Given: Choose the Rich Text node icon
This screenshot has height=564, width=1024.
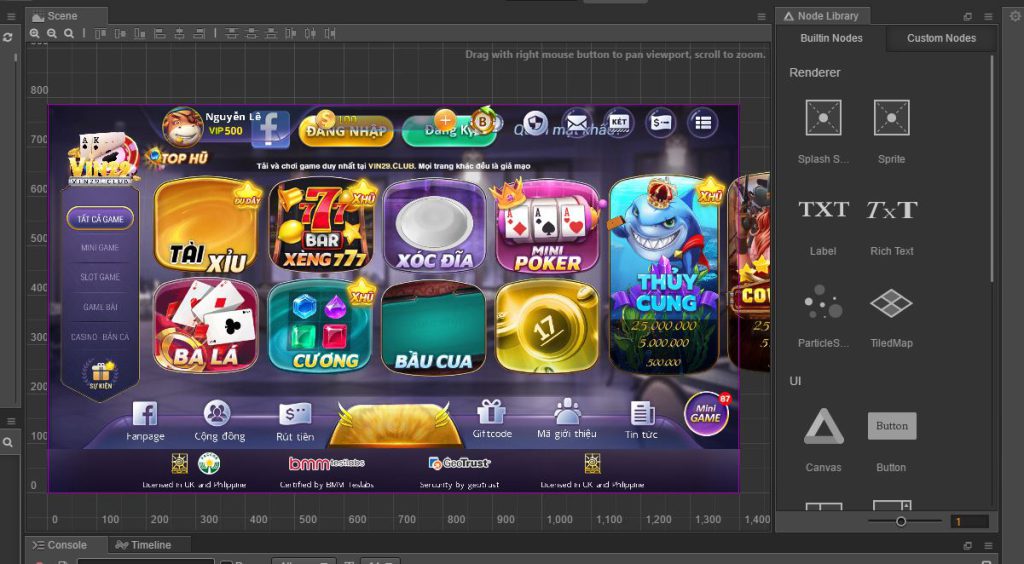Looking at the screenshot, I should coord(891,210).
